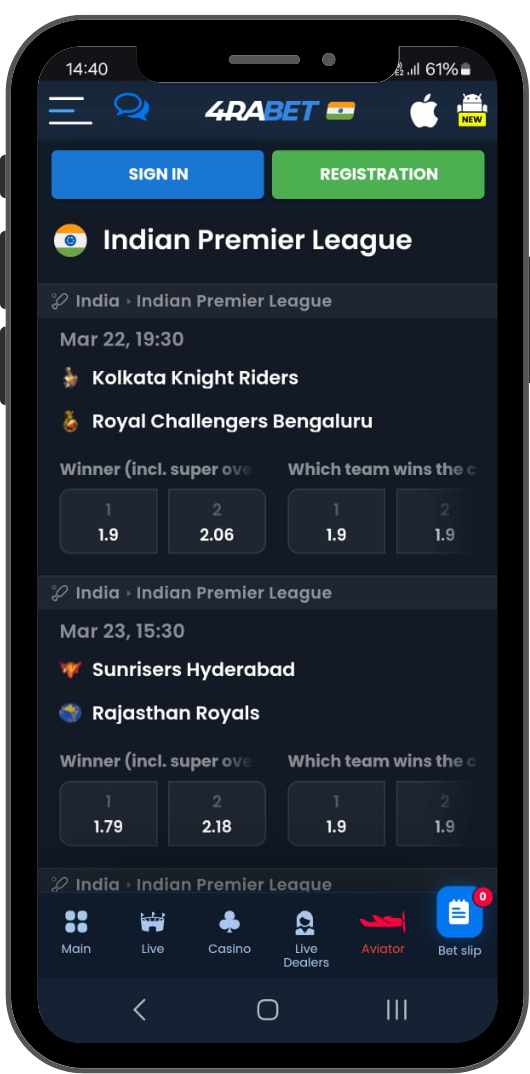Image resolution: width=530 pixels, height=1074 pixels.
Task: Click the SIGN IN button
Action: click(x=157, y=174)
